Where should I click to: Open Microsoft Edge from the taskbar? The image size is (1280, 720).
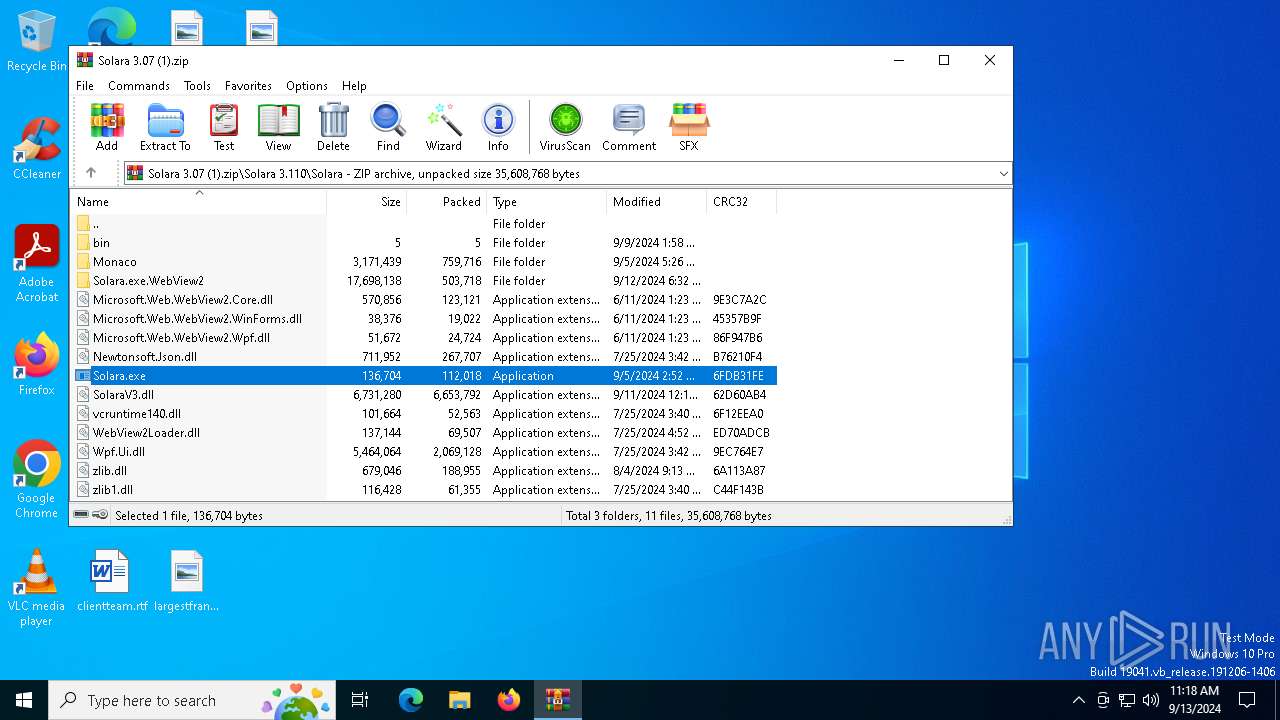pos(411,700)
